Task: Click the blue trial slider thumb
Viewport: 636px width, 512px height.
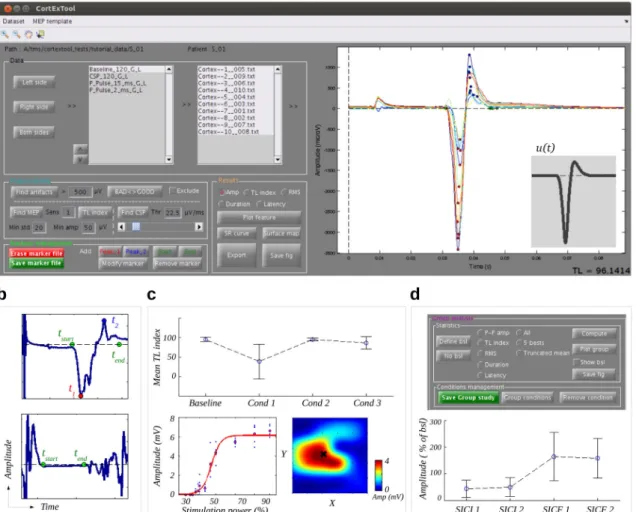Action: [x=136, y=227]
